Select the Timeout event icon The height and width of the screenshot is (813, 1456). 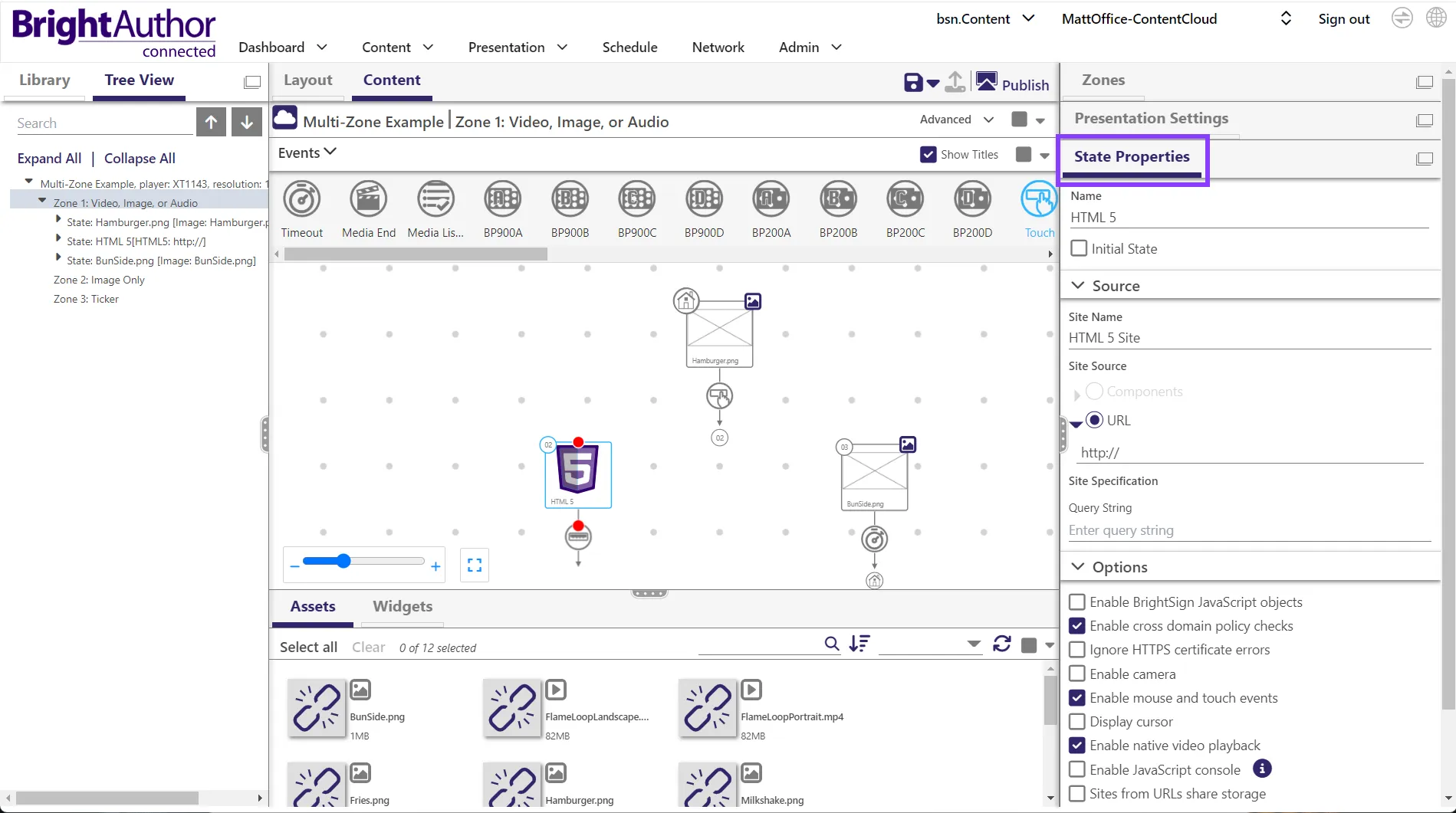coord(302,199)
